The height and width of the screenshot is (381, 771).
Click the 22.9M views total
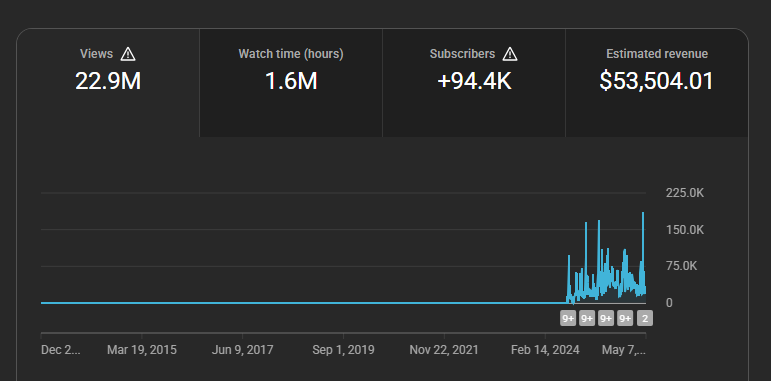coord(108,81)
